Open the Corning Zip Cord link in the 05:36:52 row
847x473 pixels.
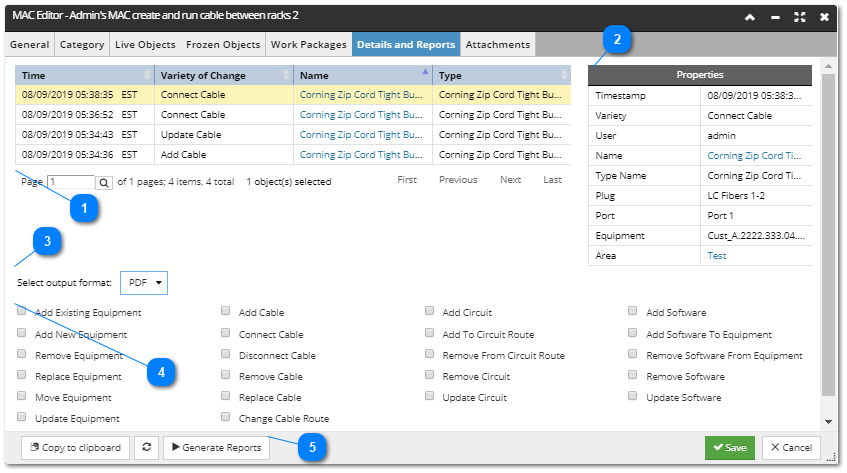(361, 114)
